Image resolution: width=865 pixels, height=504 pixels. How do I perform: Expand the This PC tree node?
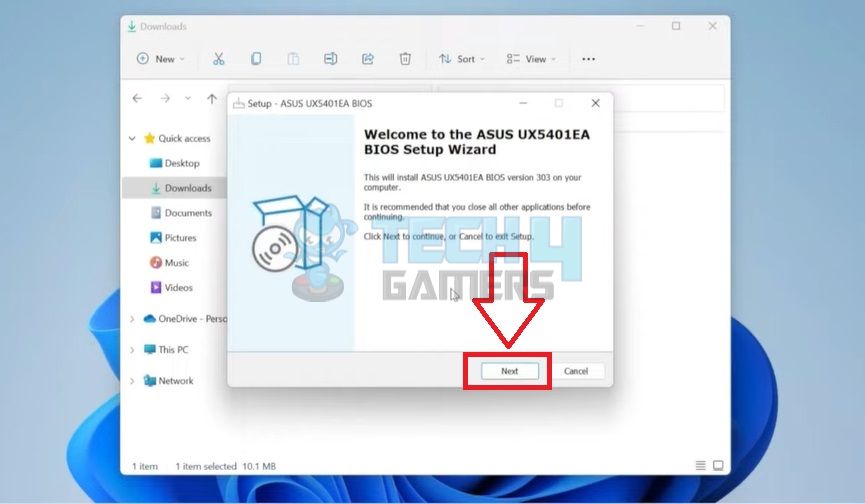[132, 350]
